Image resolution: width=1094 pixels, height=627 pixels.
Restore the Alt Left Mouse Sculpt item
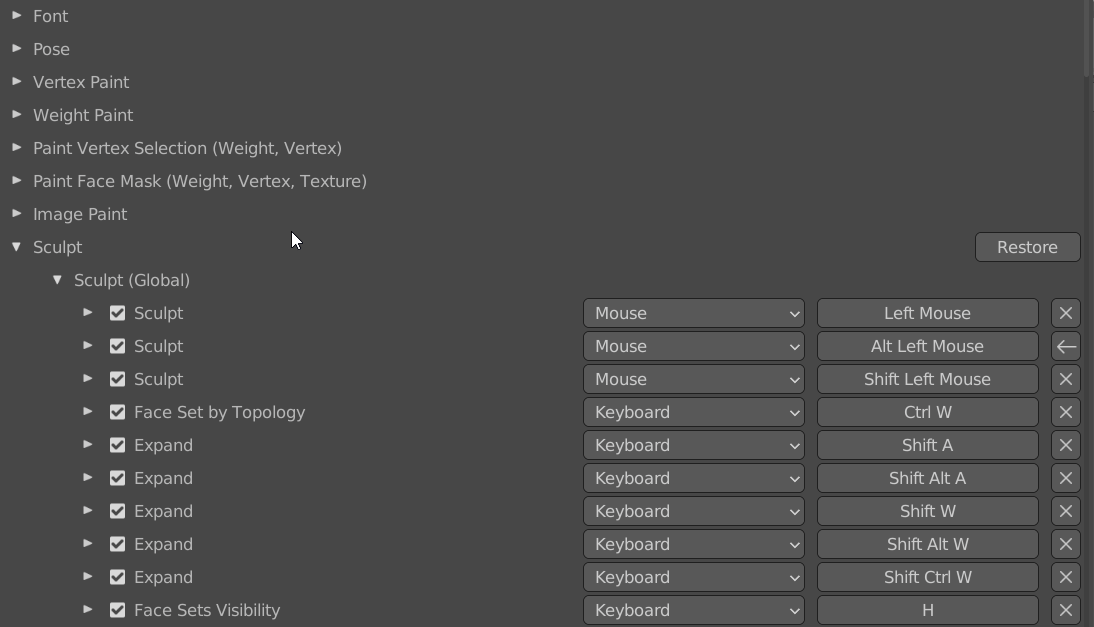click(x=1065, y=346)
